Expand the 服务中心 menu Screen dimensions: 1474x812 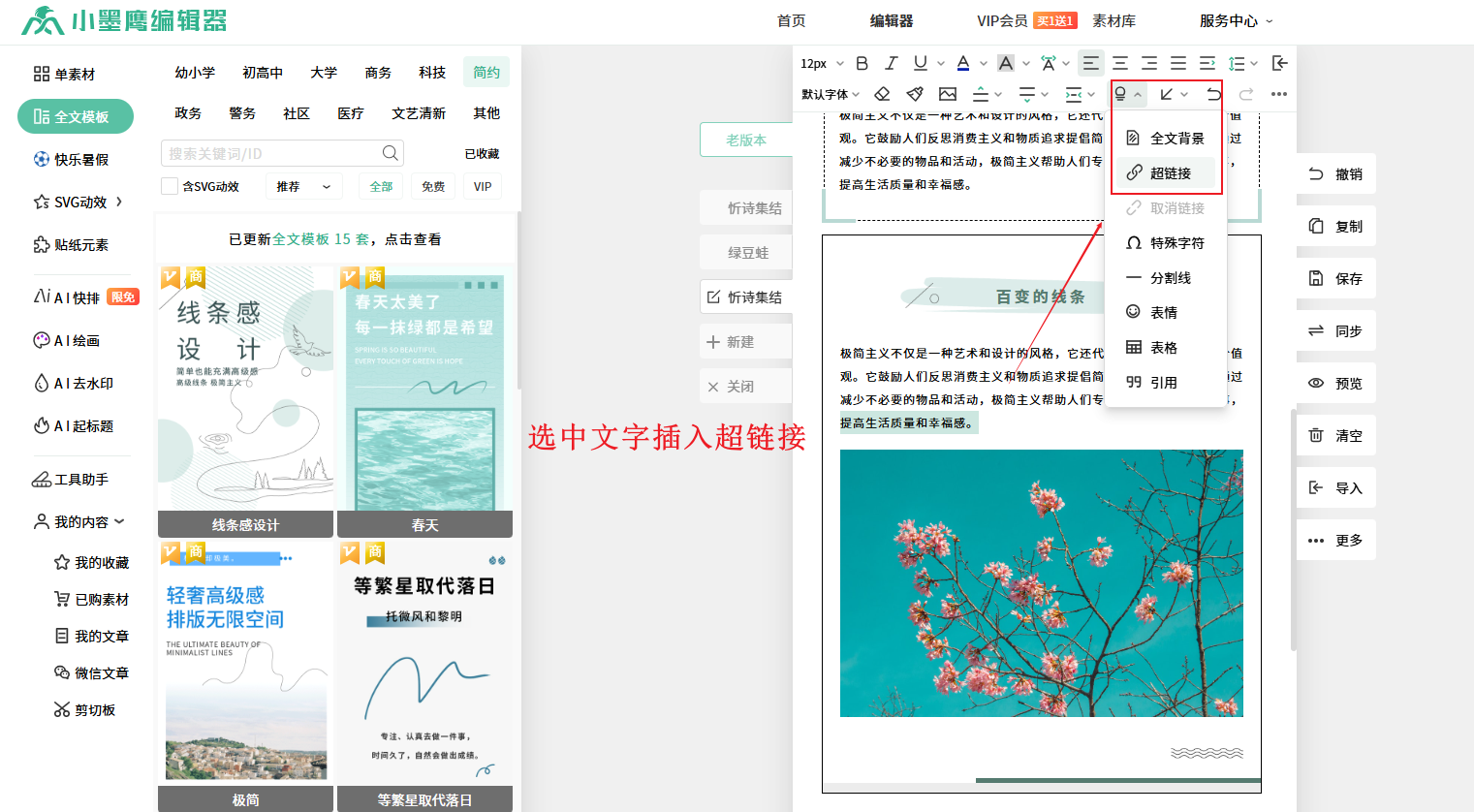1237,20
